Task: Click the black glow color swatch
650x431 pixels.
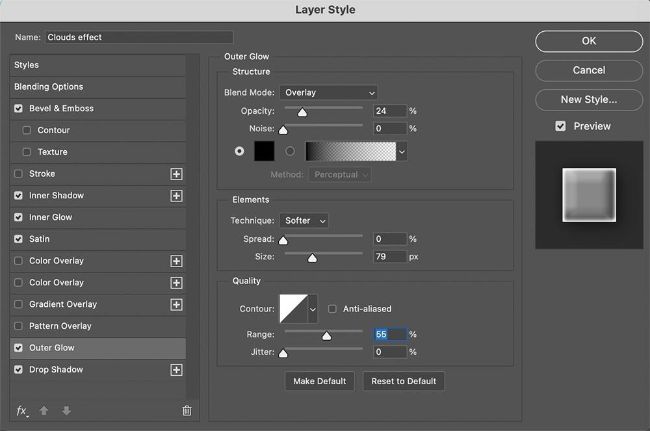Action: tap(265, 151)
